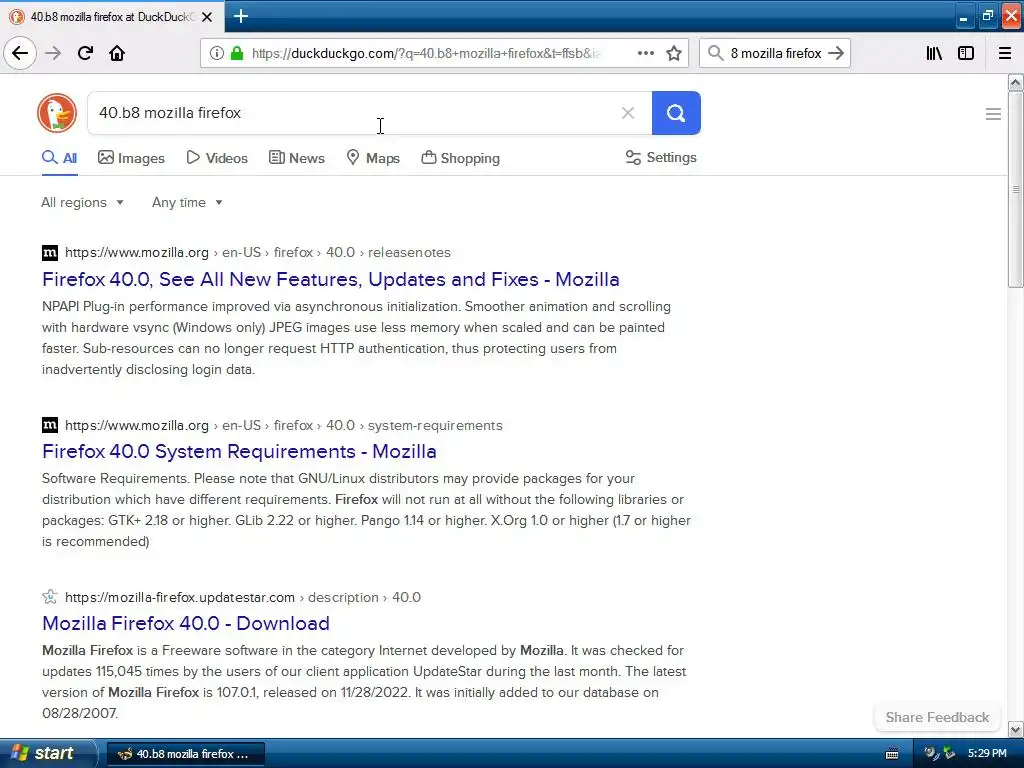Image resolution: width=1024 pixels, height=768 pixels.
Task: Click the page scrollbar down arrow
Action: 1015,729
